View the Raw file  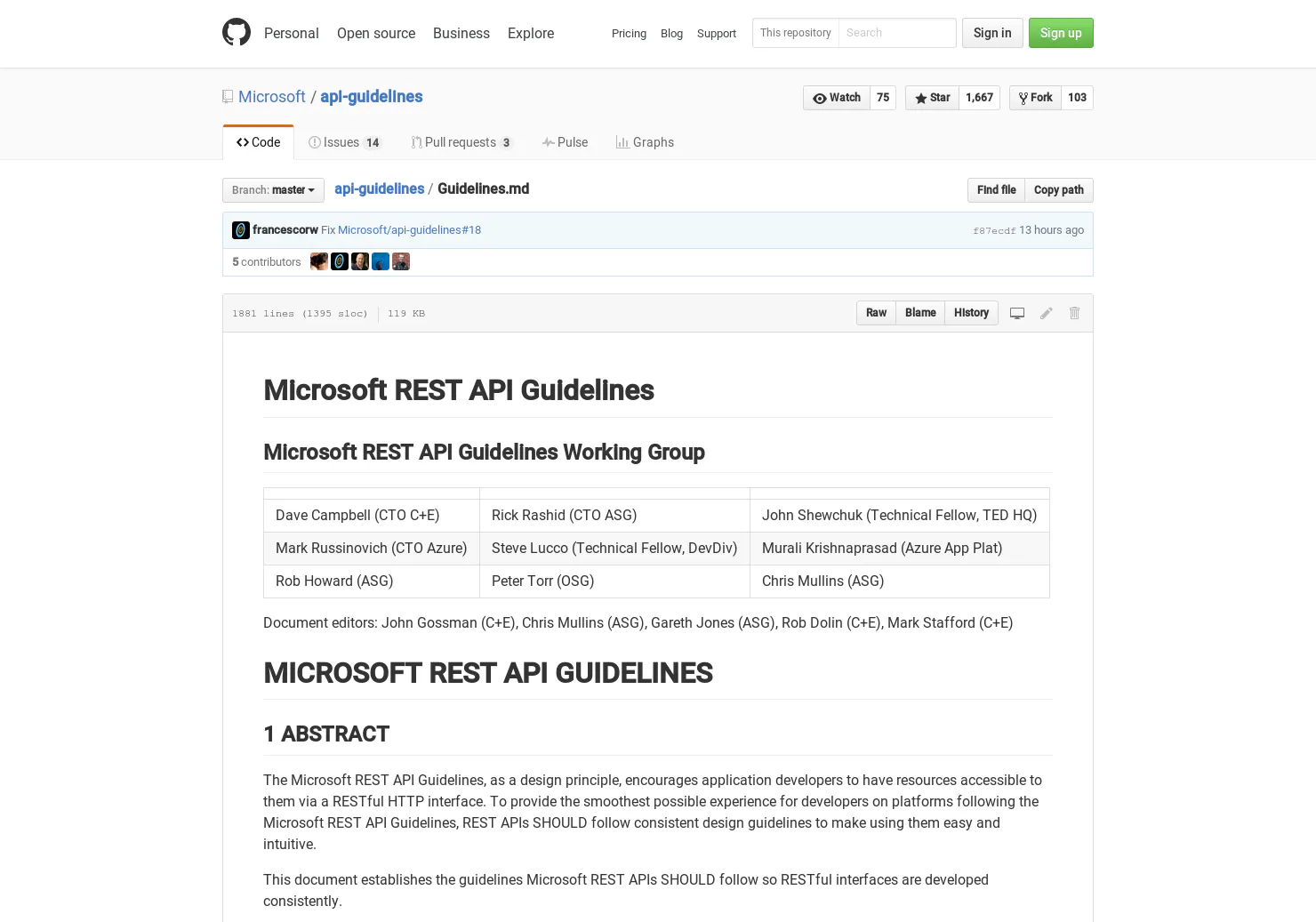coord(876,313)
